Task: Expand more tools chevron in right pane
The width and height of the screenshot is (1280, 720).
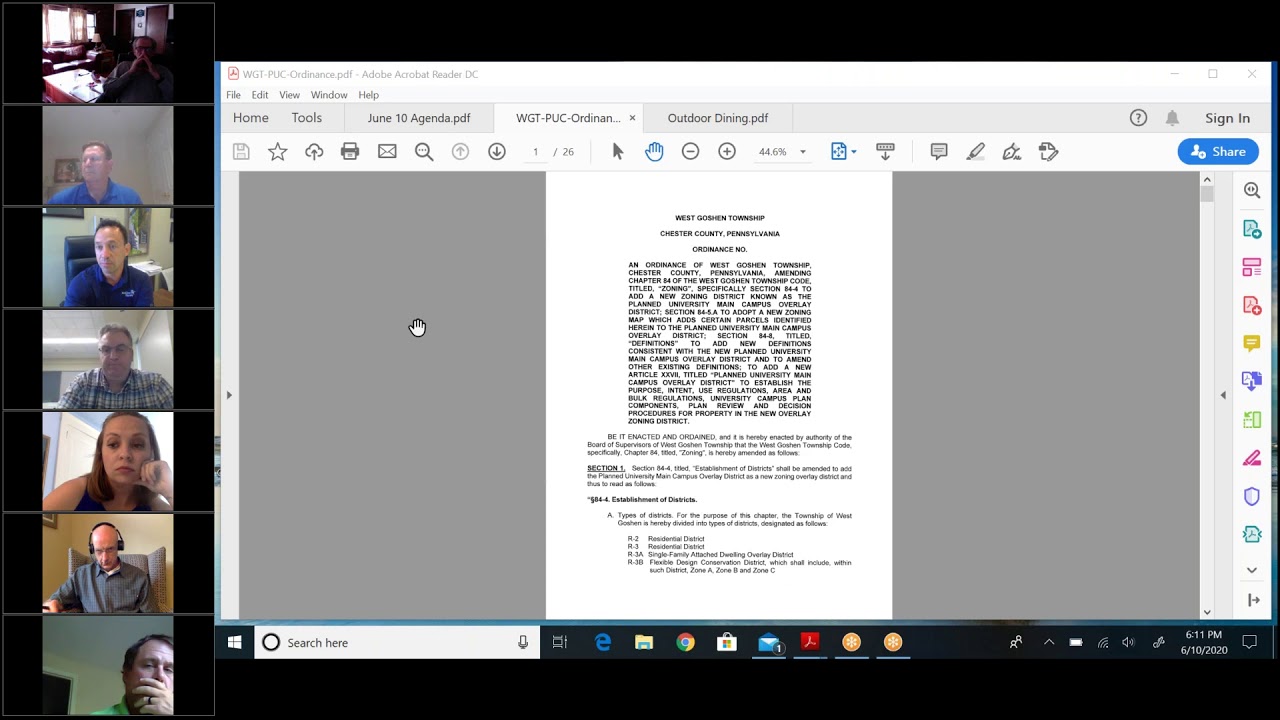Action: point(1252,570)
